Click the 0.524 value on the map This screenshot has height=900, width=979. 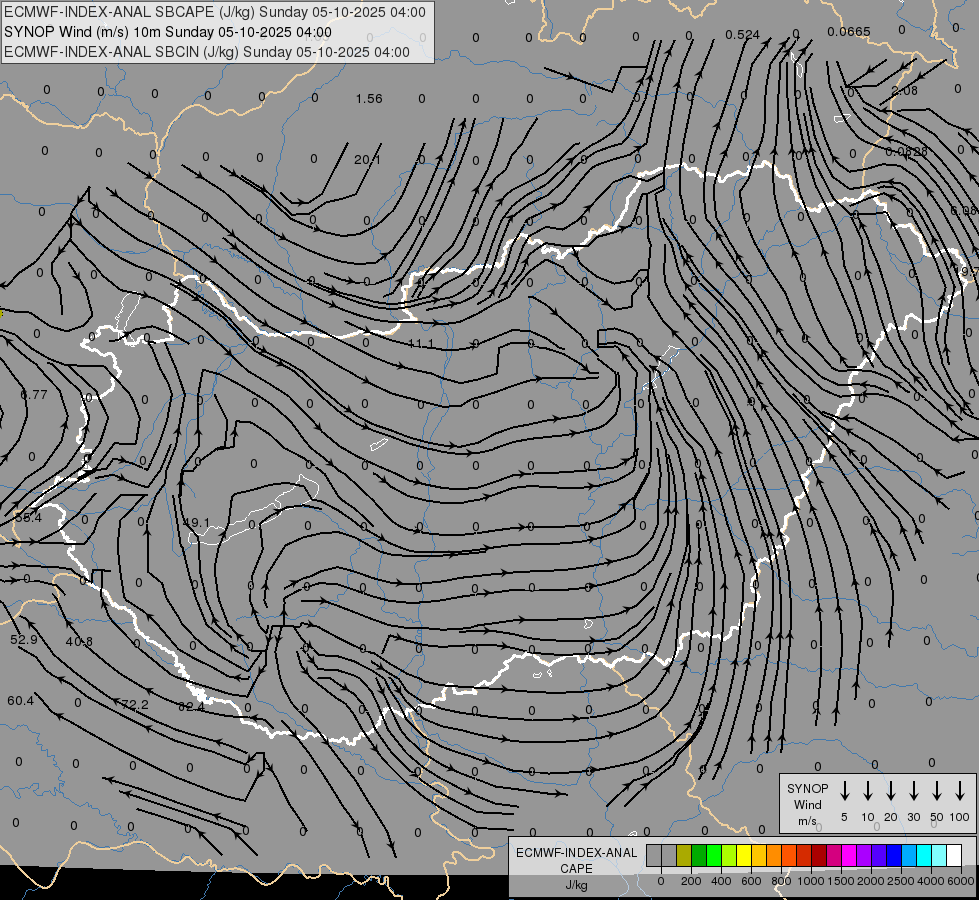[x=742, y=35]
